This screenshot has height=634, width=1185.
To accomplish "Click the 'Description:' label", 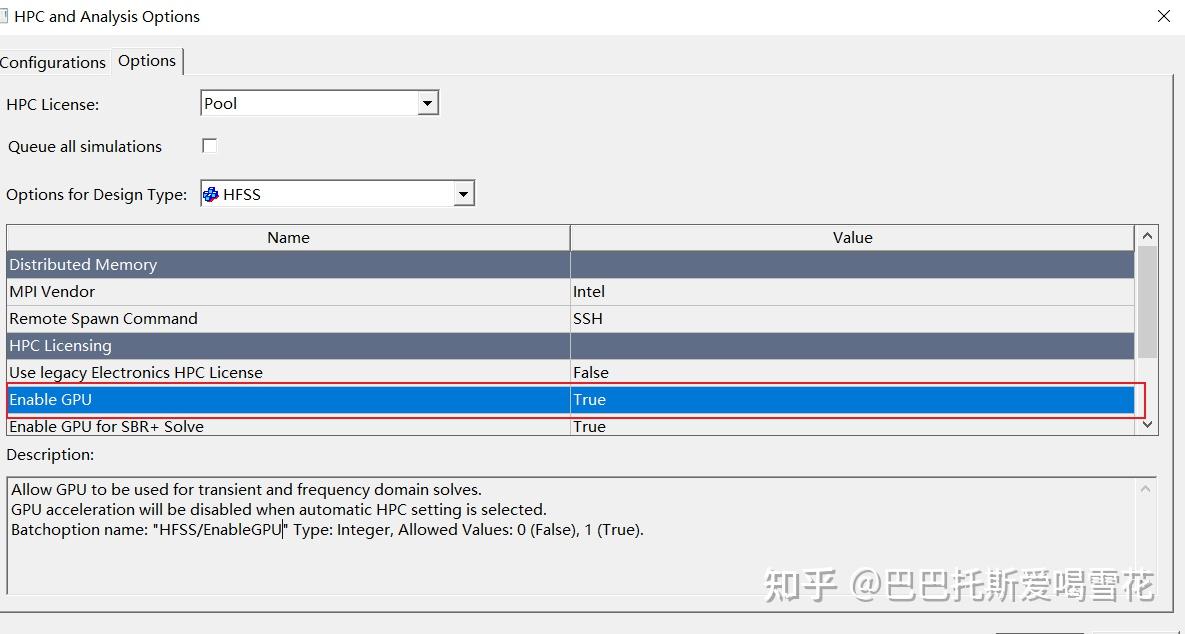I will click(51, 455).
